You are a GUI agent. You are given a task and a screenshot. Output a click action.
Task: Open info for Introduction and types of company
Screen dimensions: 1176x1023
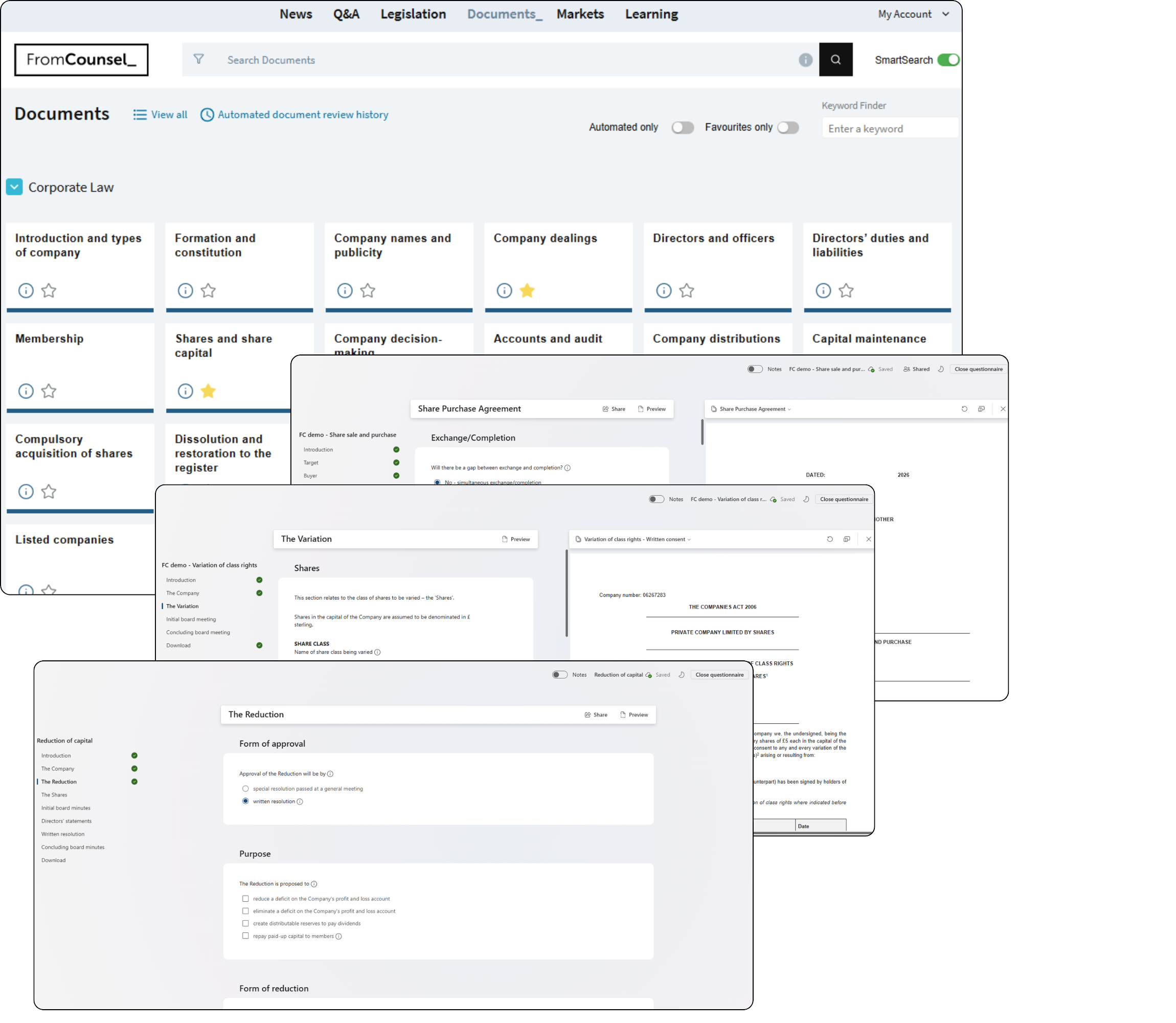(x=26, y=291)
